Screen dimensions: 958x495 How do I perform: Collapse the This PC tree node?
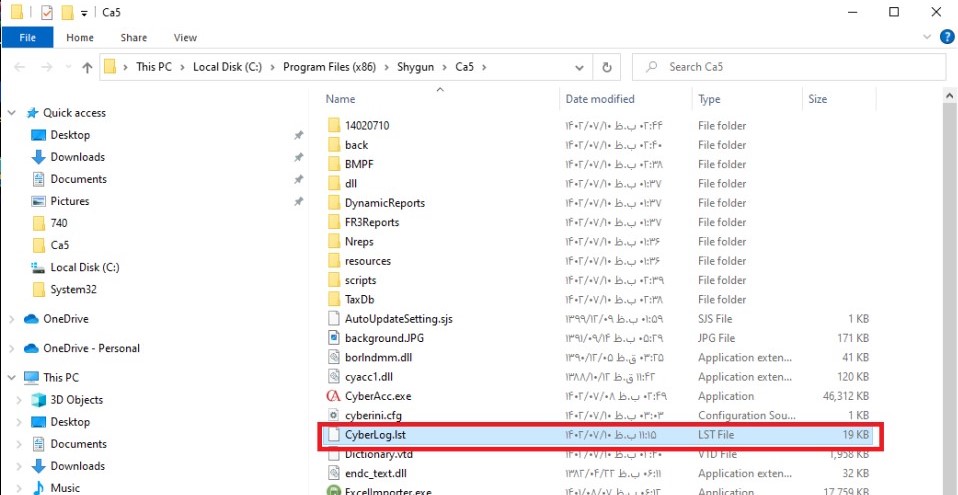coord(11,378)
